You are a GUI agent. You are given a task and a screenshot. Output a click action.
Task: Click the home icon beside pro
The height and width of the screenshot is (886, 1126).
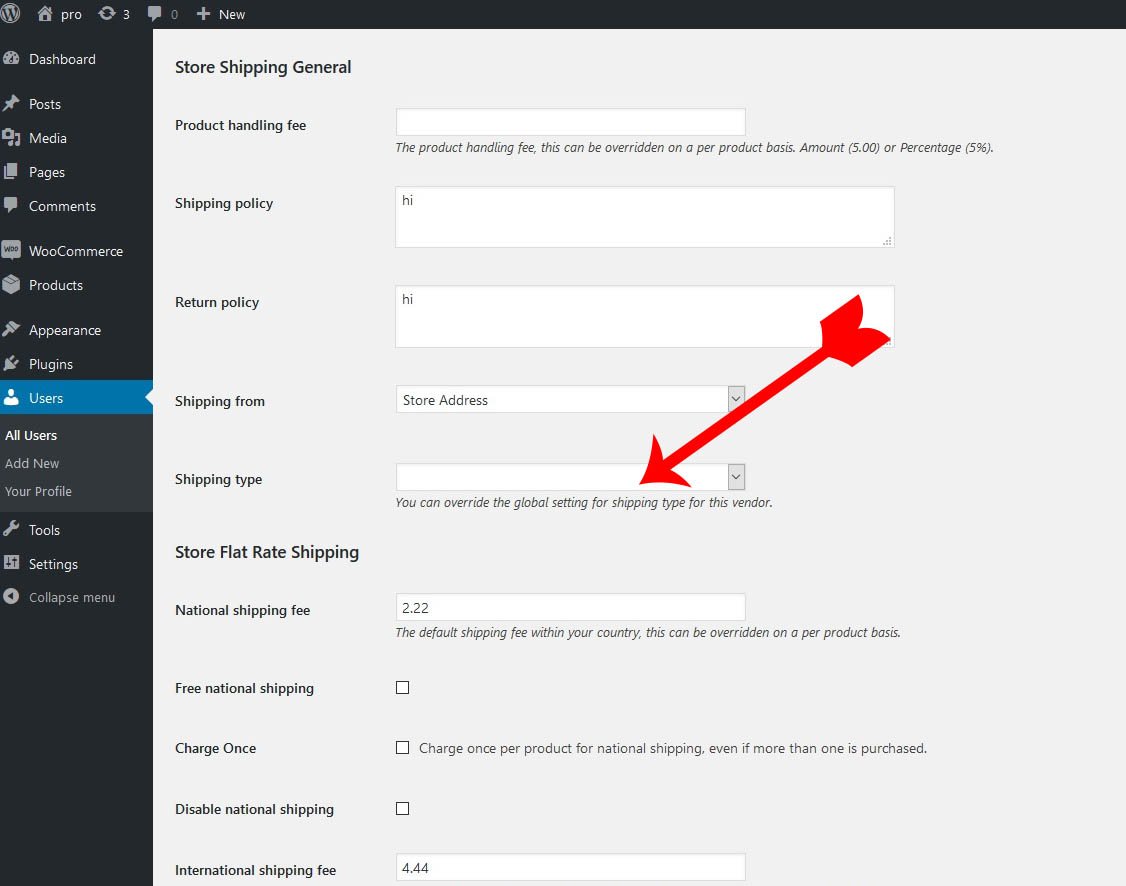click(x=45, y=14)
